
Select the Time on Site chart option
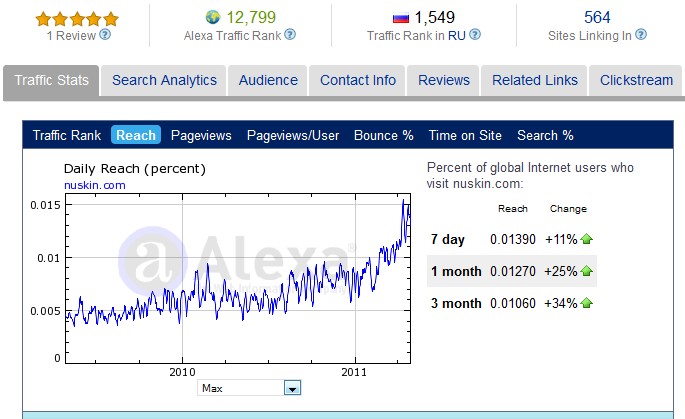(x=465, y=135)
